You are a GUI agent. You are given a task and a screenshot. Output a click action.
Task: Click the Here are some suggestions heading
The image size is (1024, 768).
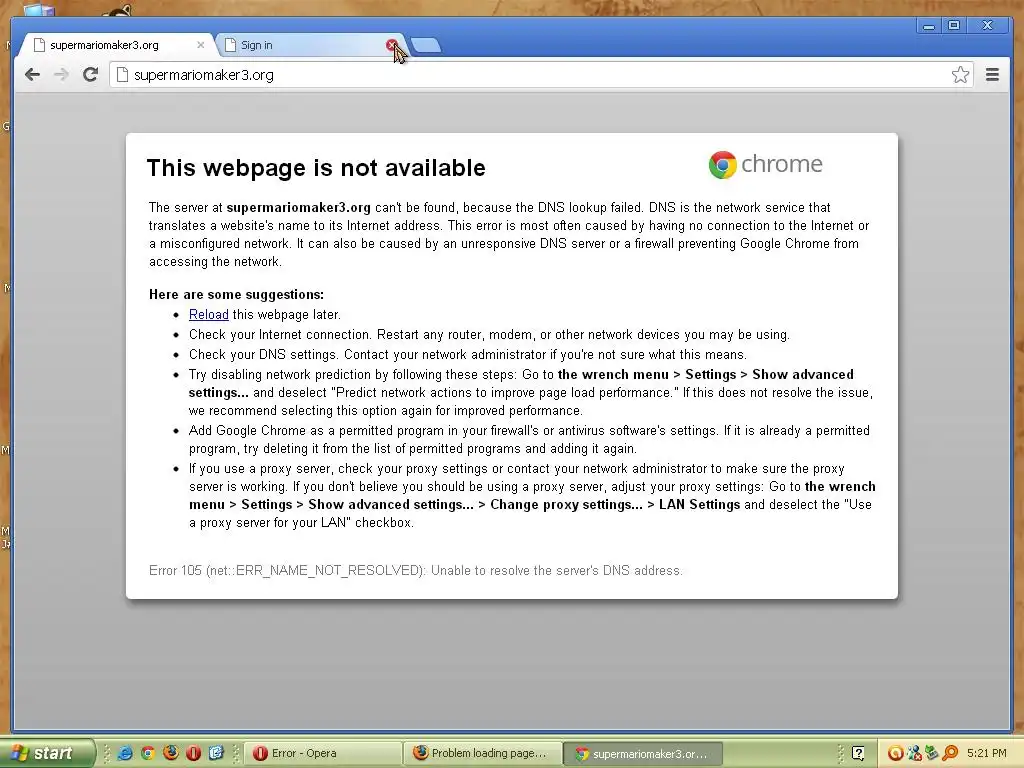point(236,295)
